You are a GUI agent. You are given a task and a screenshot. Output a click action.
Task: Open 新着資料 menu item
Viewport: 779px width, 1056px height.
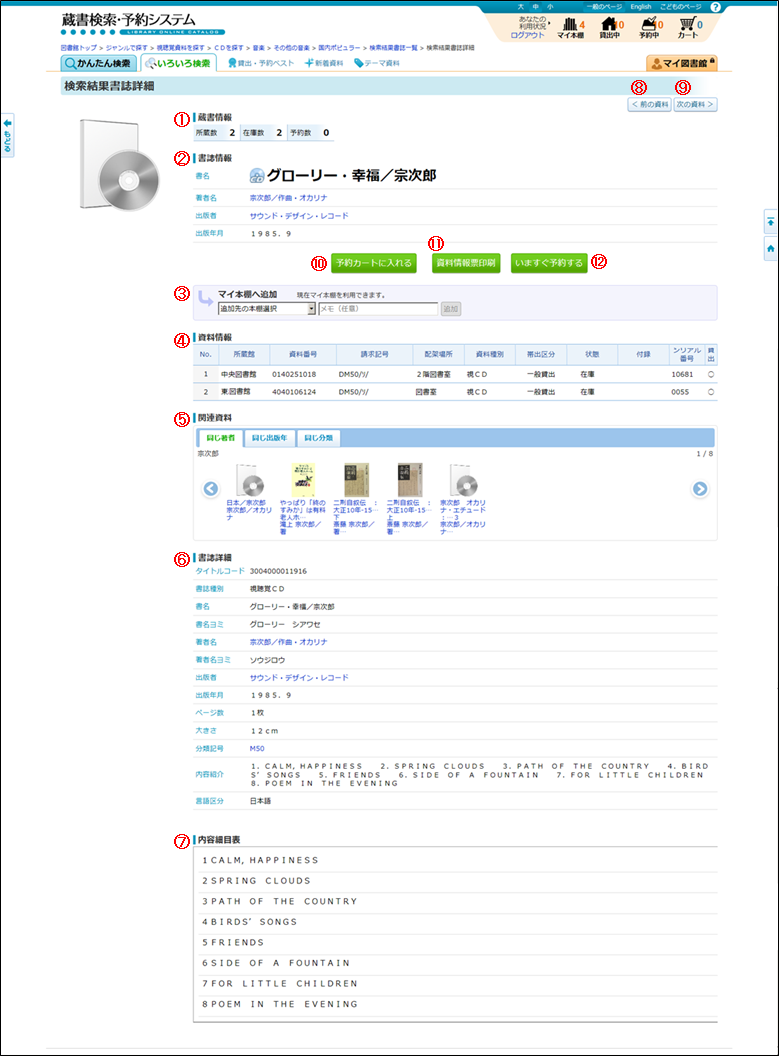point(324,63)
